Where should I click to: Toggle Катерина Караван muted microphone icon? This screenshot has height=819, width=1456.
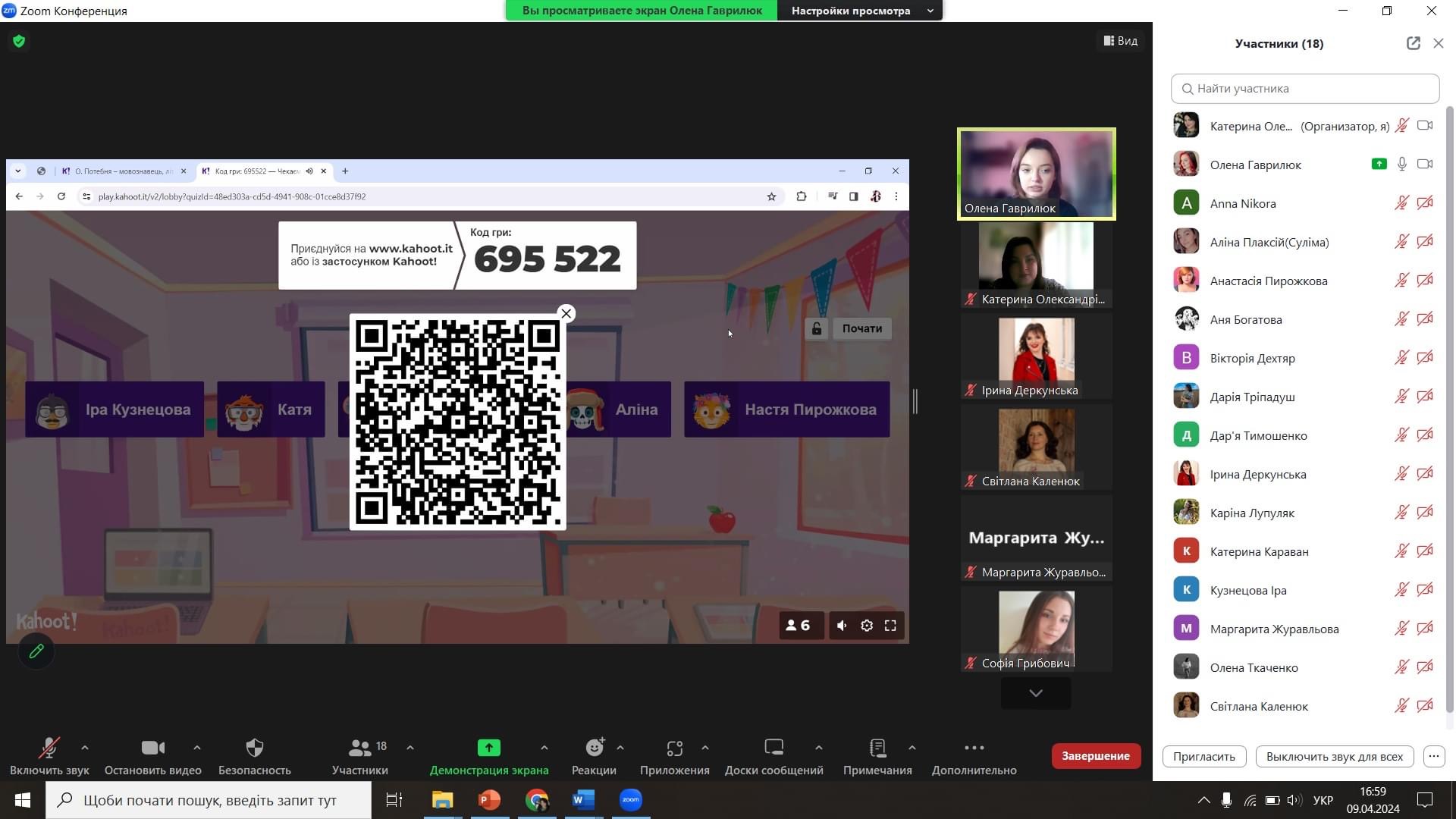[1402, 551]
